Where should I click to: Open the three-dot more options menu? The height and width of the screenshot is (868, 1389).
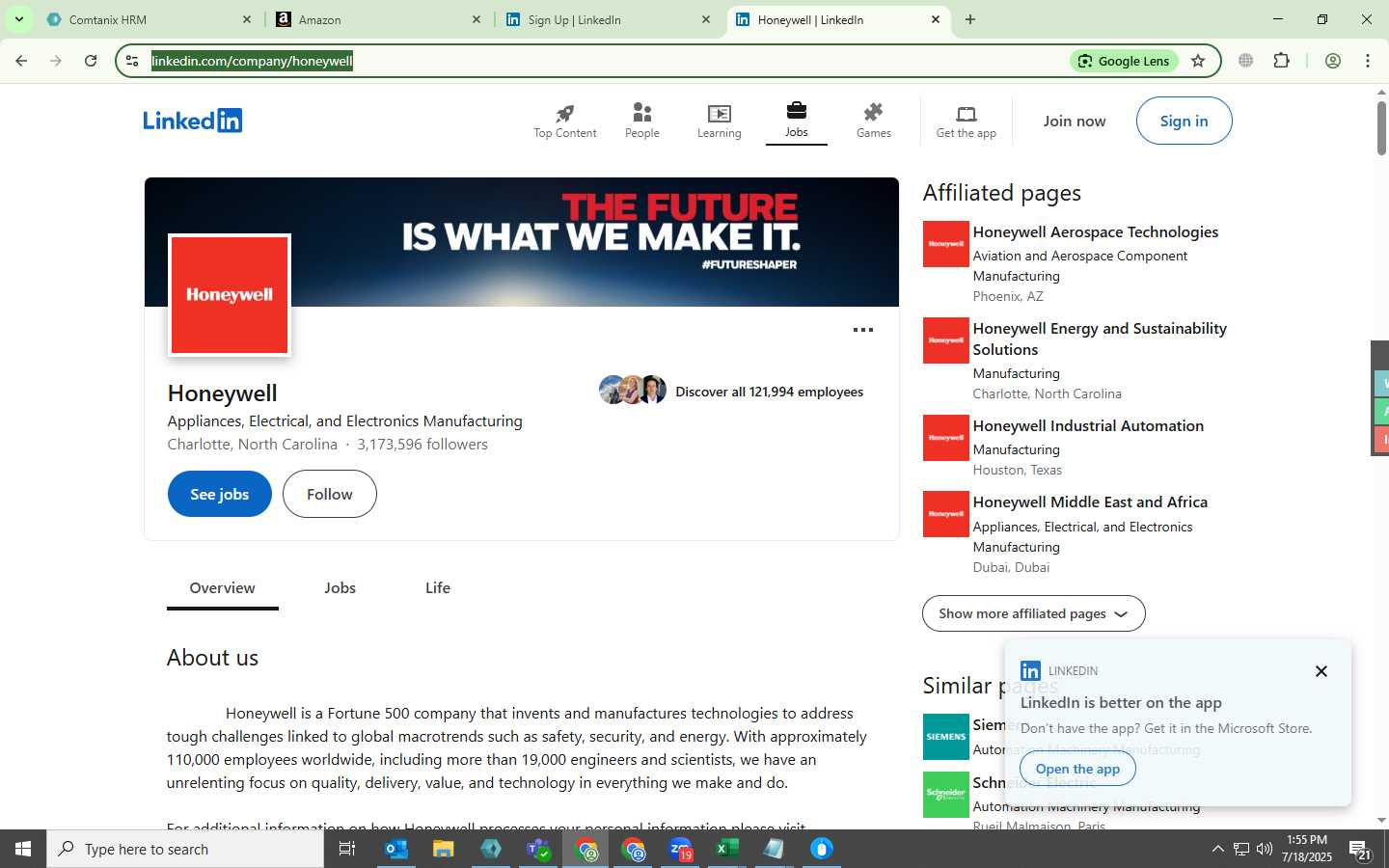863,330
